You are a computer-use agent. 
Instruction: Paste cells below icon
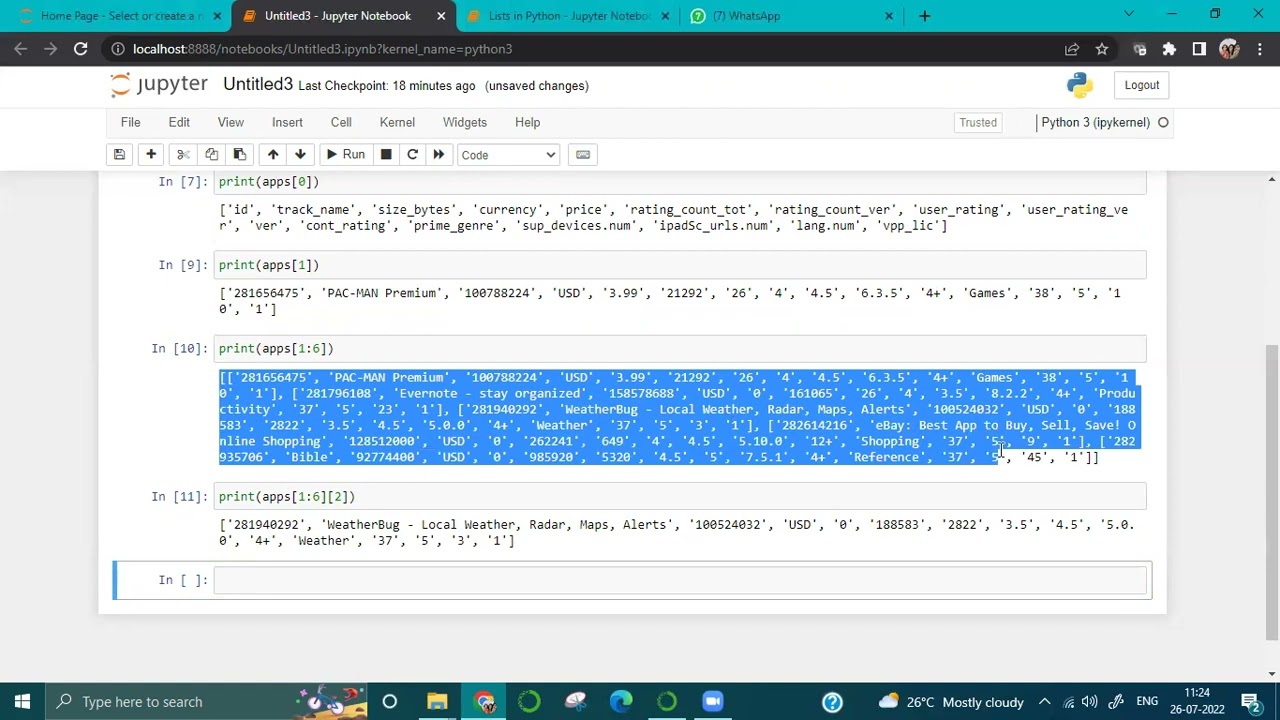239,155
